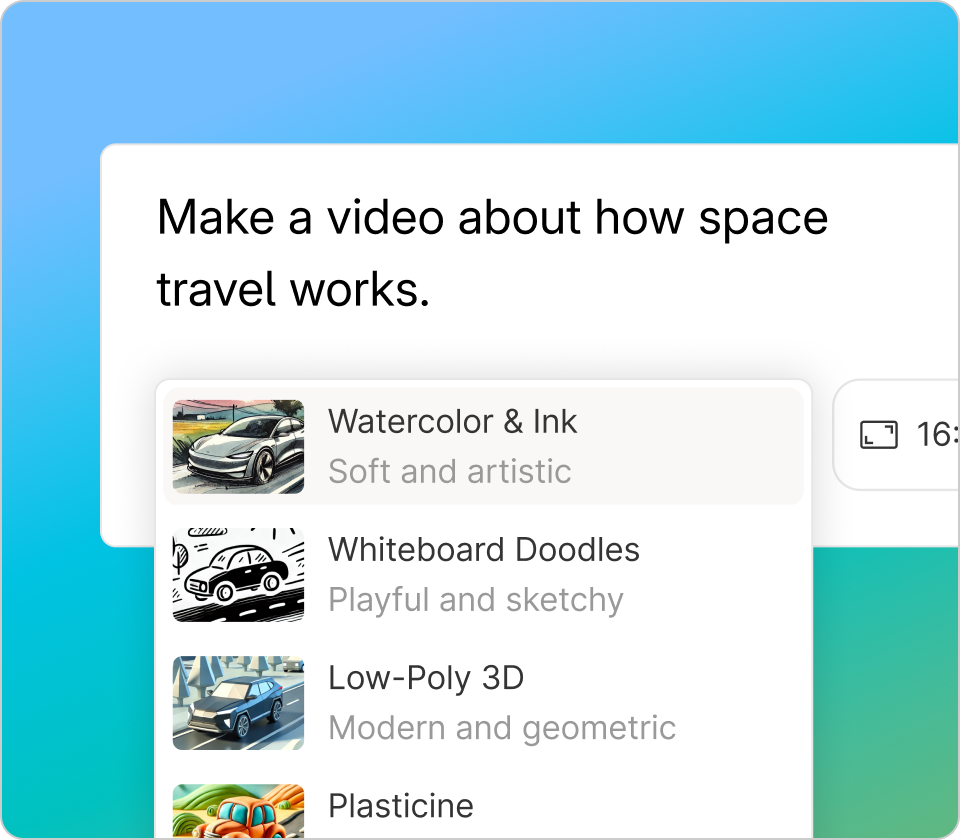The width and height of the screenshot is (960, 840).
Task: Click the Plasticine orange car thumbnail
Action: (238, 812)
